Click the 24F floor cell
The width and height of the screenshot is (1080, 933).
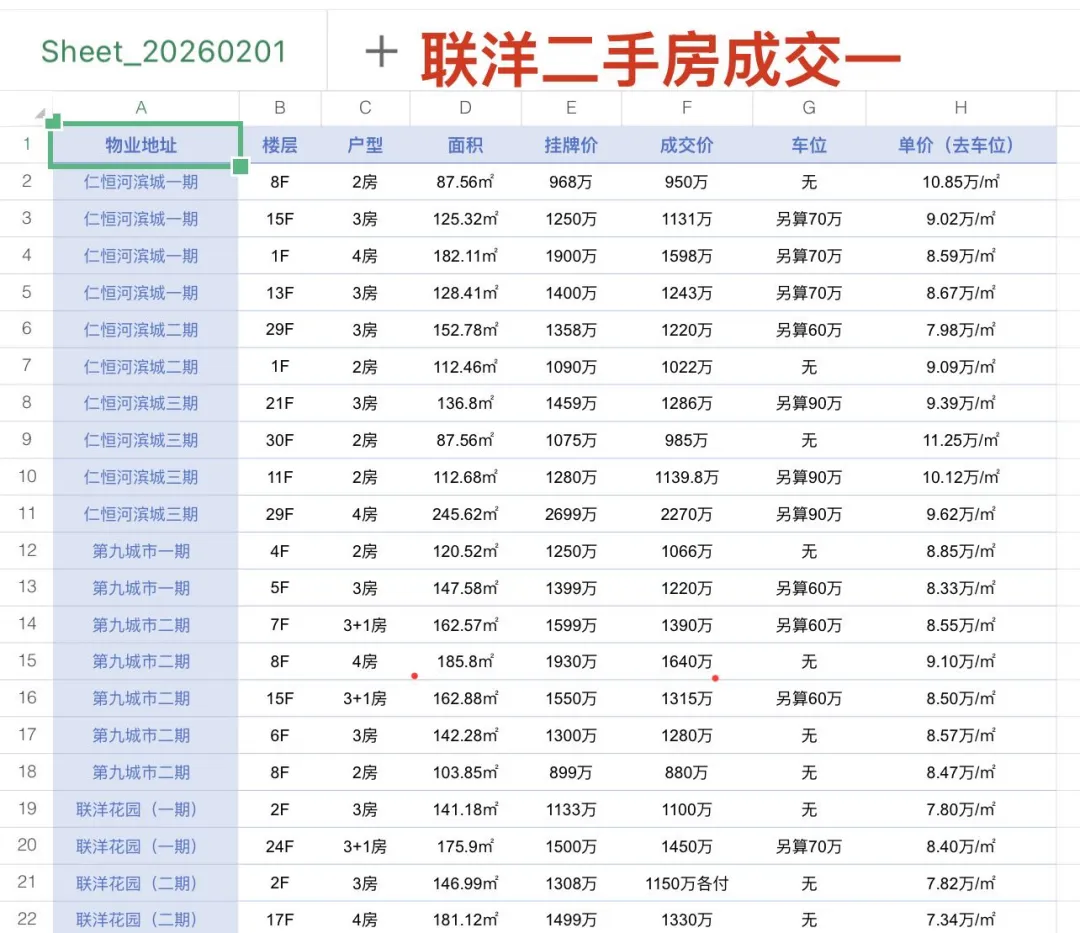280,846
